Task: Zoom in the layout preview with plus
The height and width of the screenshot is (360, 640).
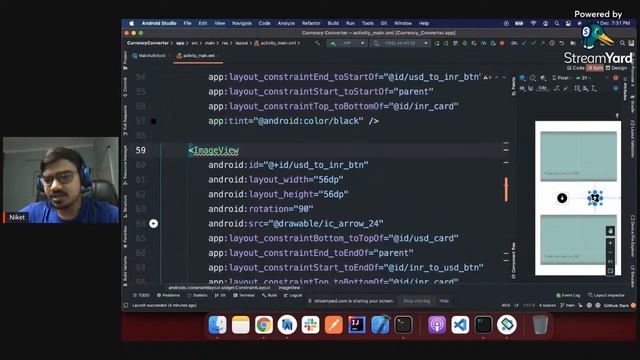Action: (x=610, y=243)
